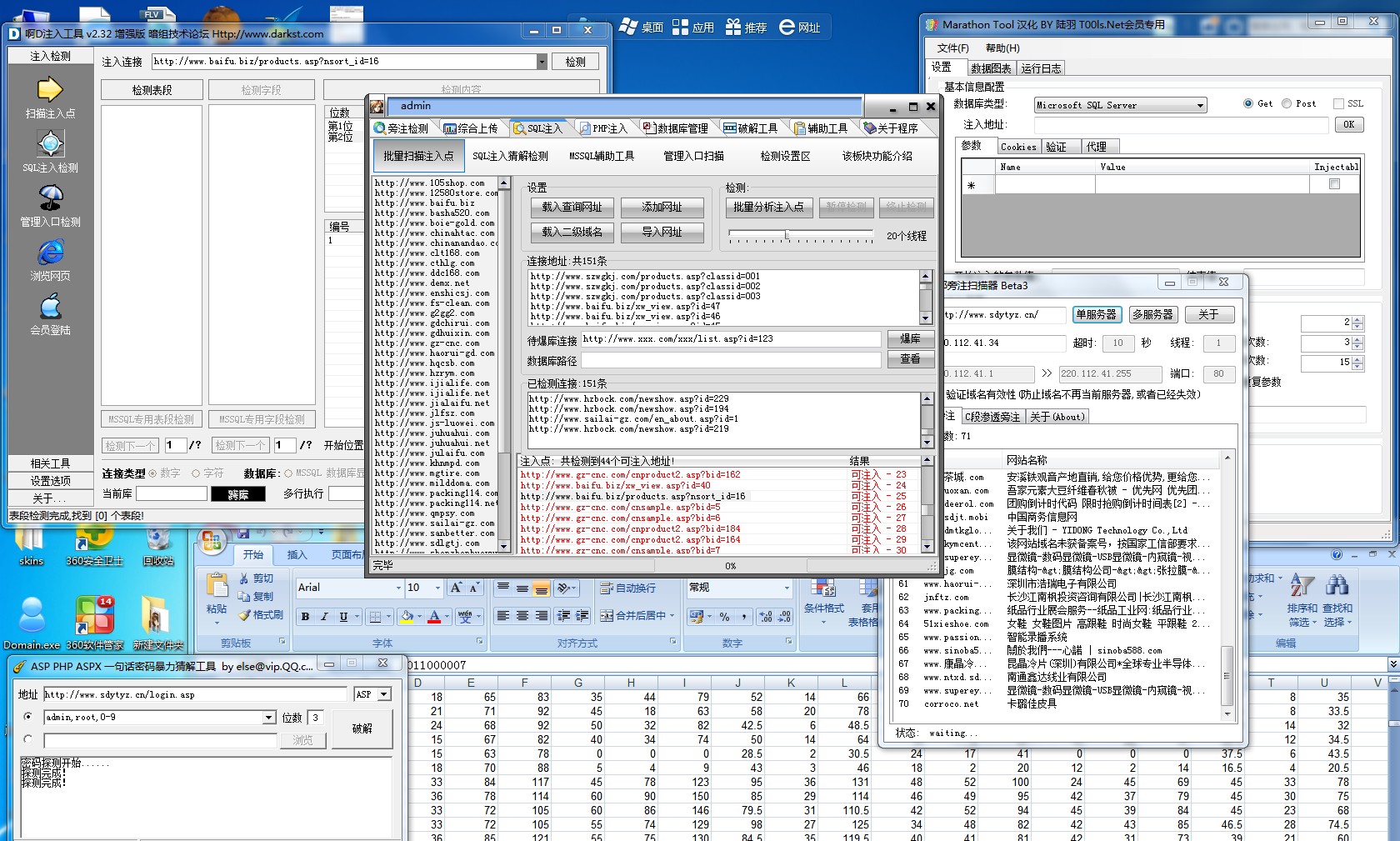
Task: Open 管理入口检测 umbrella icon
Action: pyautogui.click(x=50, y=198)
